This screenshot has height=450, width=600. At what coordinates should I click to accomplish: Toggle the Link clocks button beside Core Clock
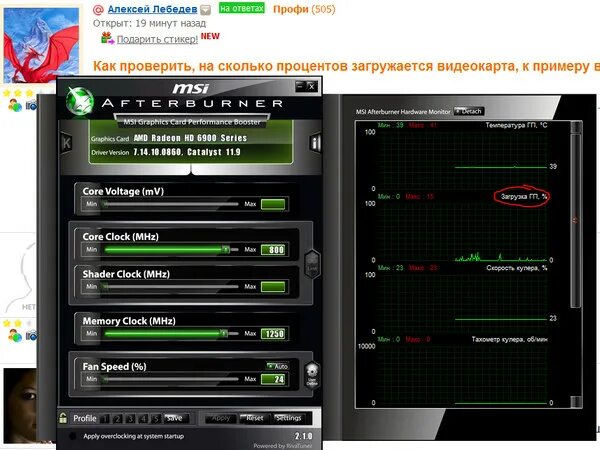(312, 264)
